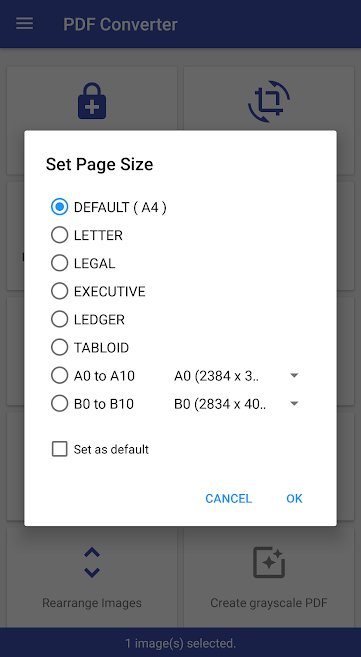The height and width of the screenshot is (657, 361).
Task: Open the hamburger navigation menu
Action: coord(24,24)
